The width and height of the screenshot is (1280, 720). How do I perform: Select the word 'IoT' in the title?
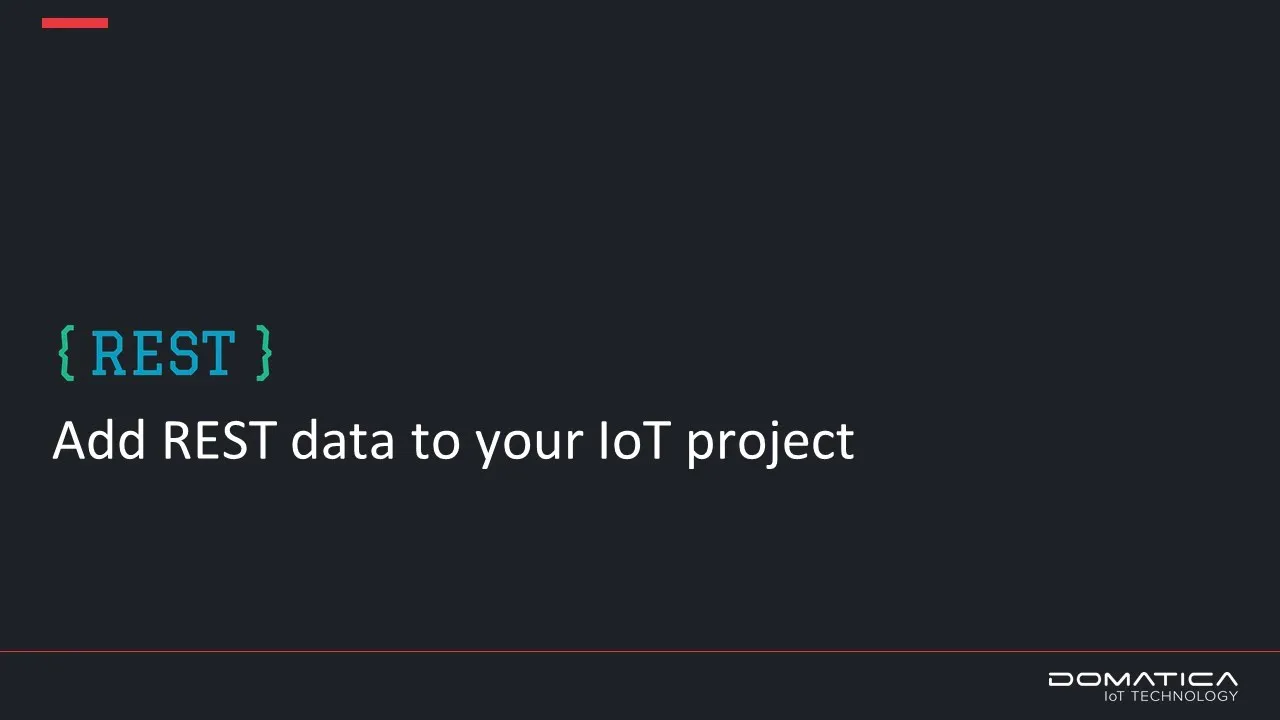tap(634, 440)
